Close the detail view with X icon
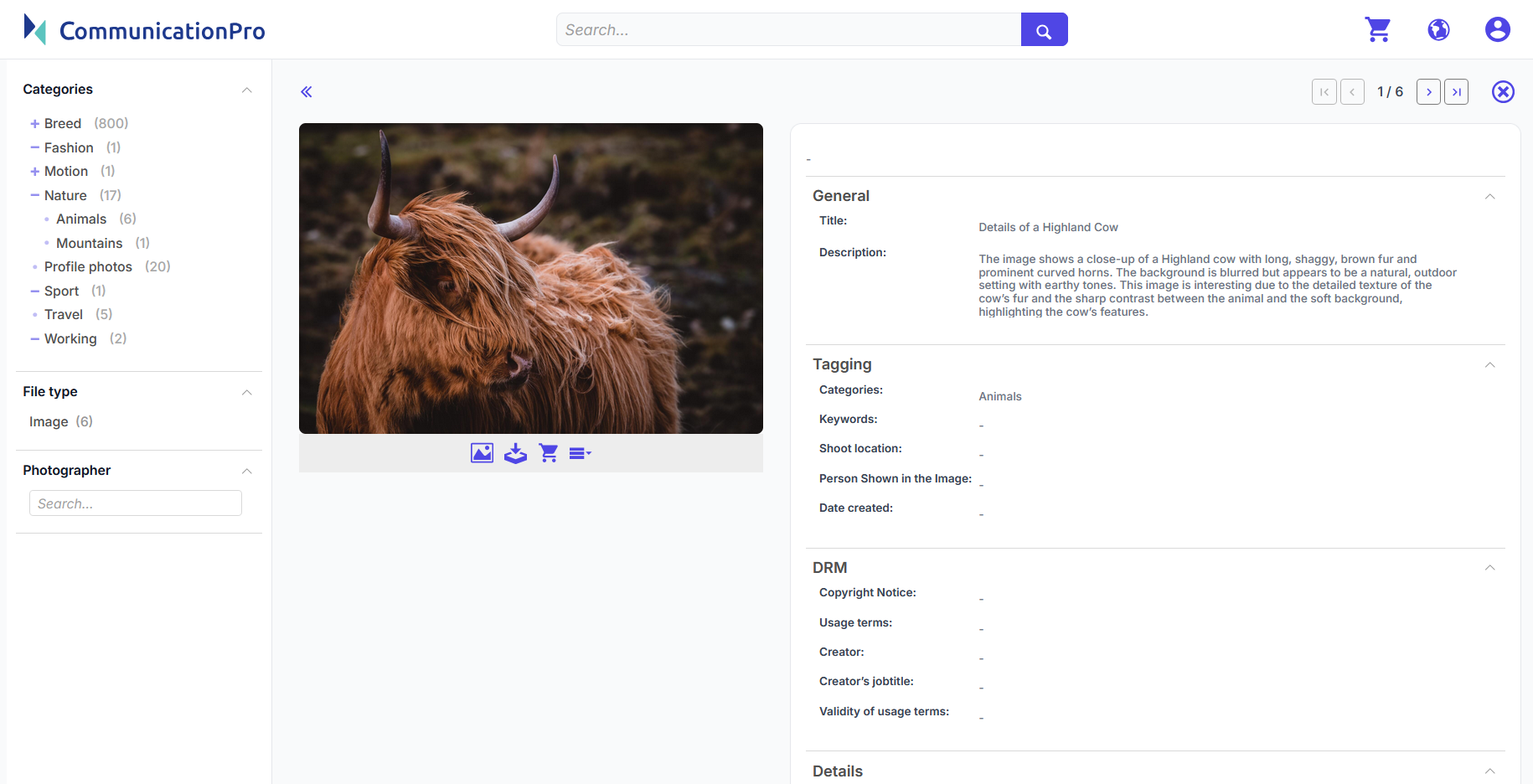The height and width of the screenshot is (784, 1533). pyautogui.click(x=1503, y=92)
